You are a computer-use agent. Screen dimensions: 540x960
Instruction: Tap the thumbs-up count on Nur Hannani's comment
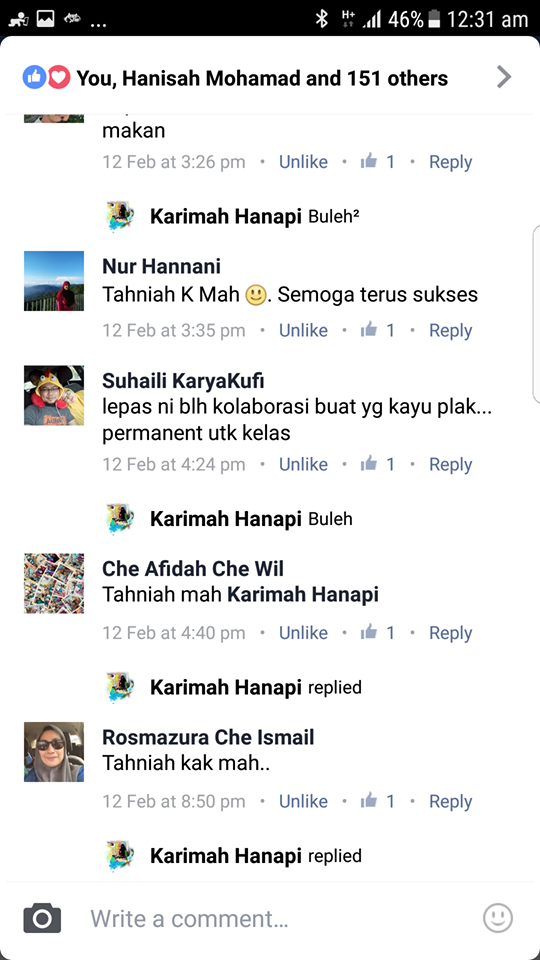pos(378,331)
